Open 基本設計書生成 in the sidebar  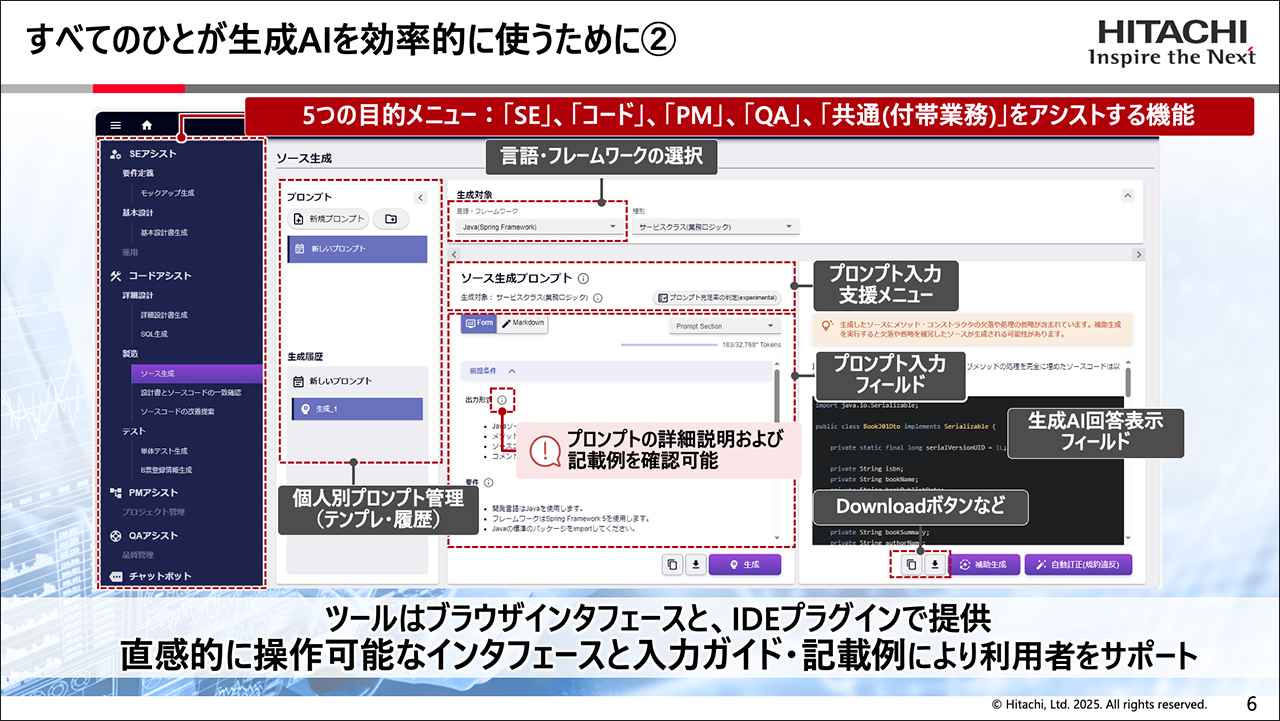(x=164, y=232)
